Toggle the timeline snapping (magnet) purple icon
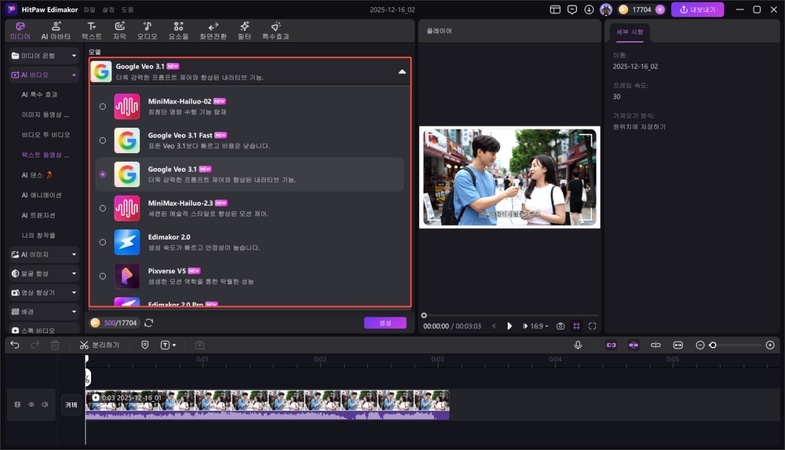Image resolution: width=785 pixels, height=450 pixels. point(633,345)
